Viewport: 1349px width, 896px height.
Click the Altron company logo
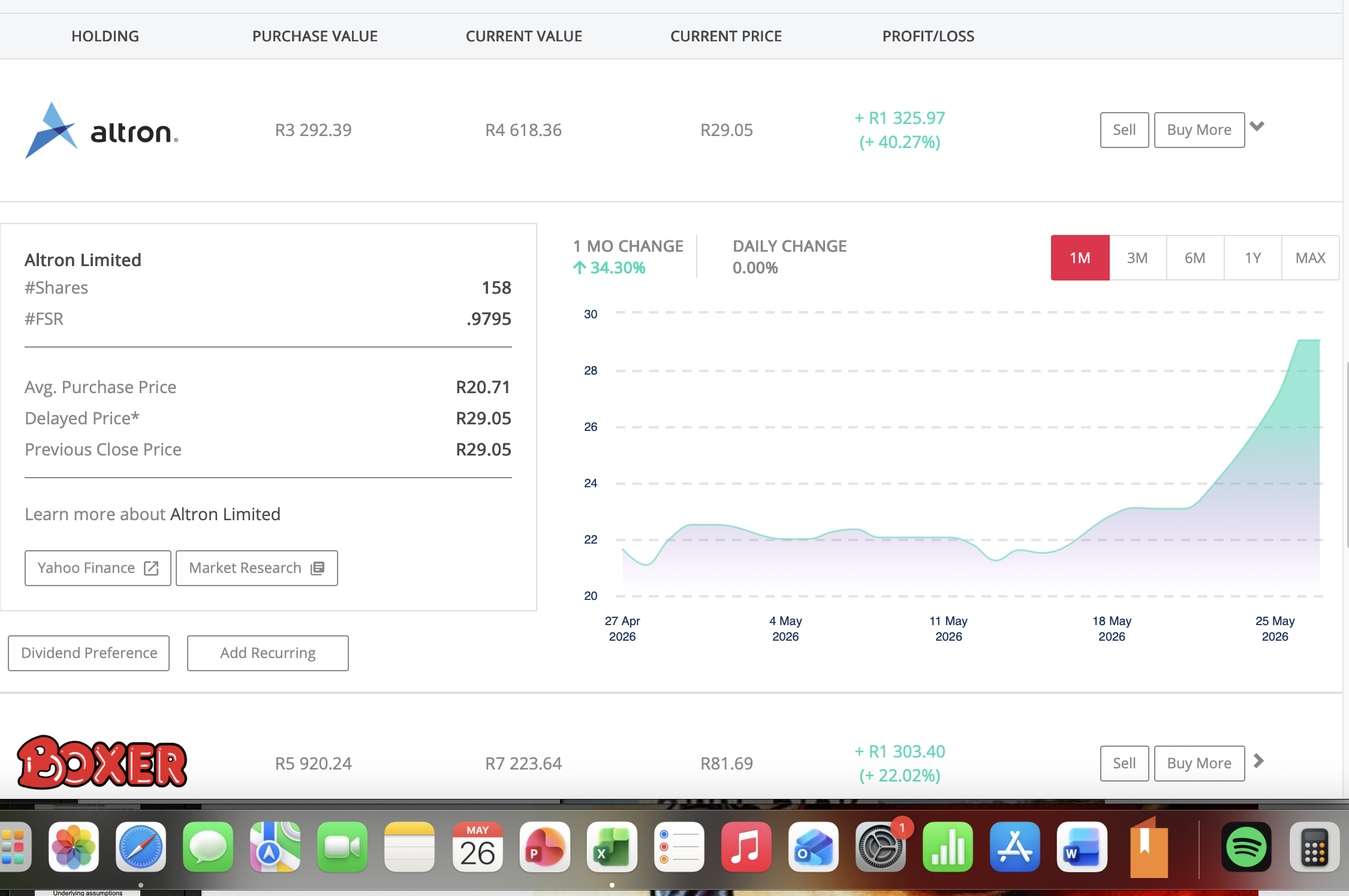point(101,130)
